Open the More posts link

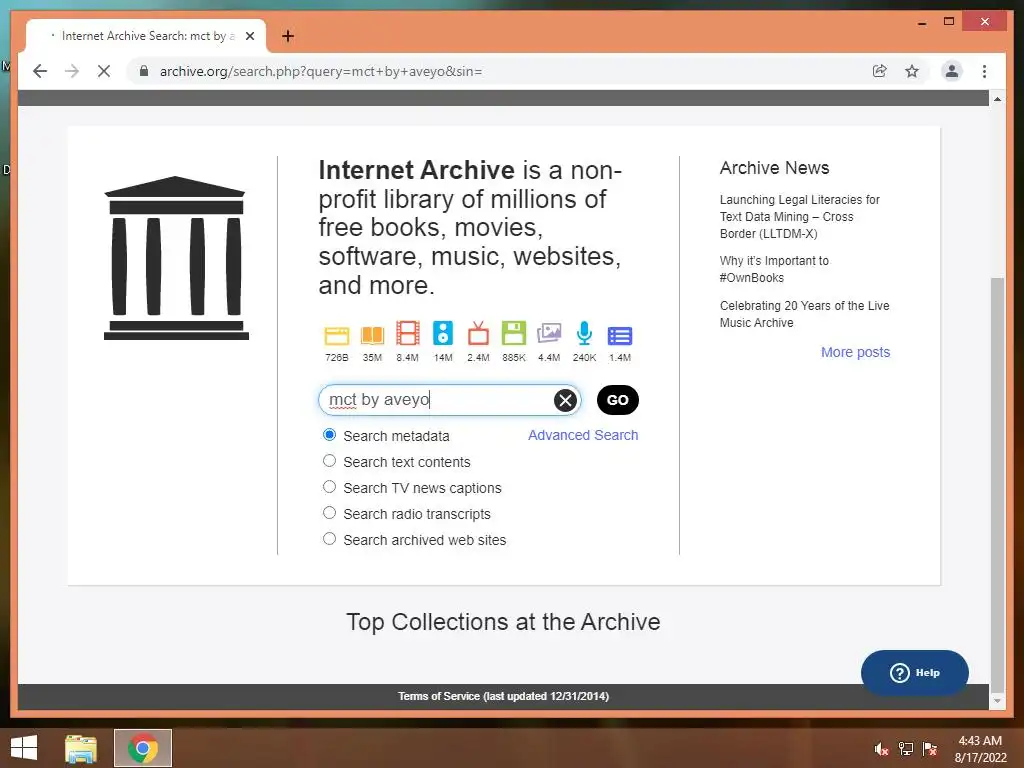point(856,352)
